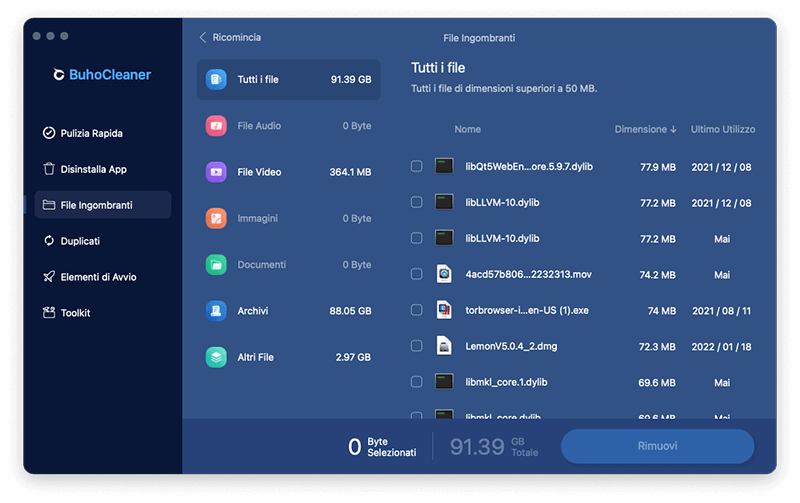This screenshot has height=503, width=800.
Task: Click the 69.6 MB size of libmkl_core.1.dylib
Action: 657,383
